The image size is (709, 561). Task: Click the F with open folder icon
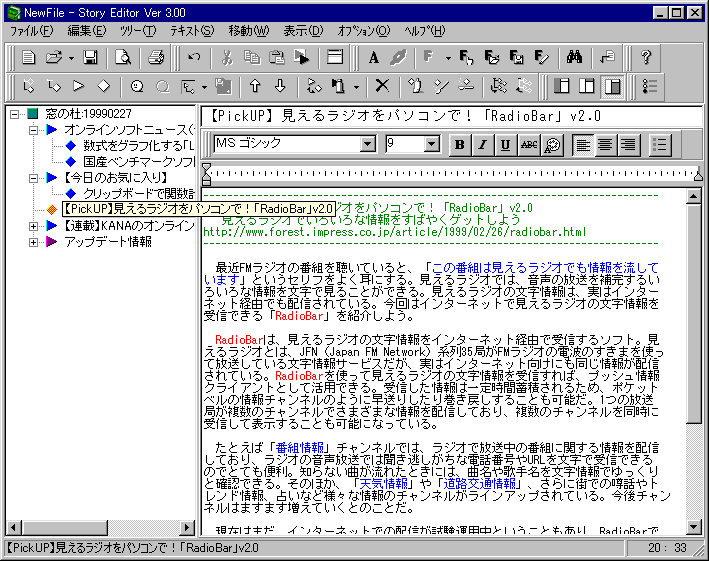tap(492, 57)
